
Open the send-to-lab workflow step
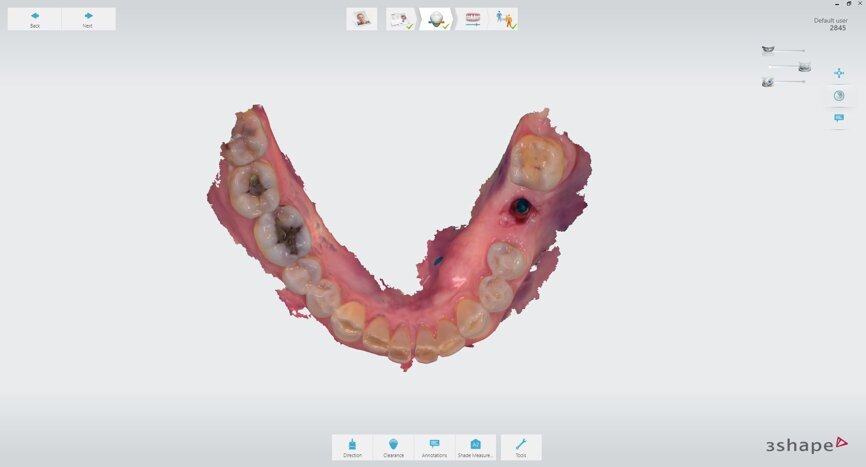tap(504, 19)
